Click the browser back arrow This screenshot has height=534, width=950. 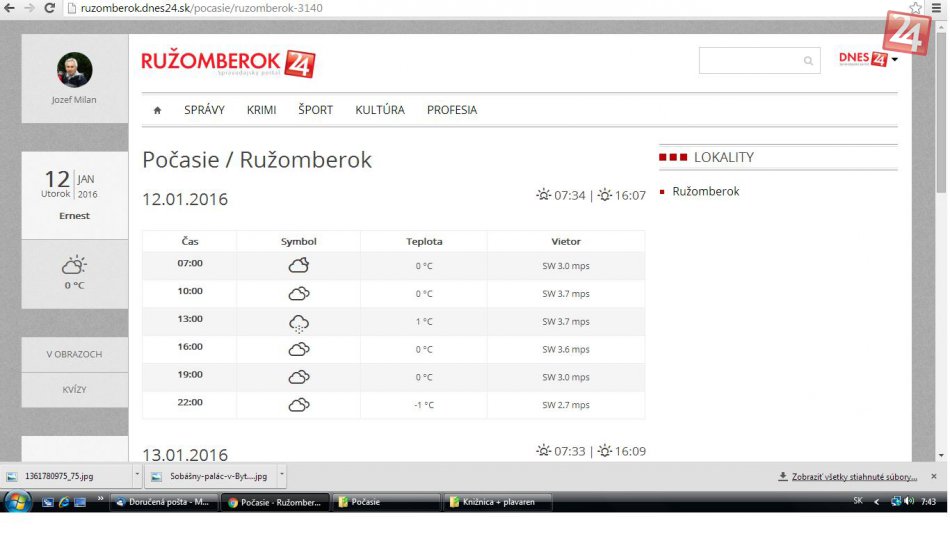[9, 8]
